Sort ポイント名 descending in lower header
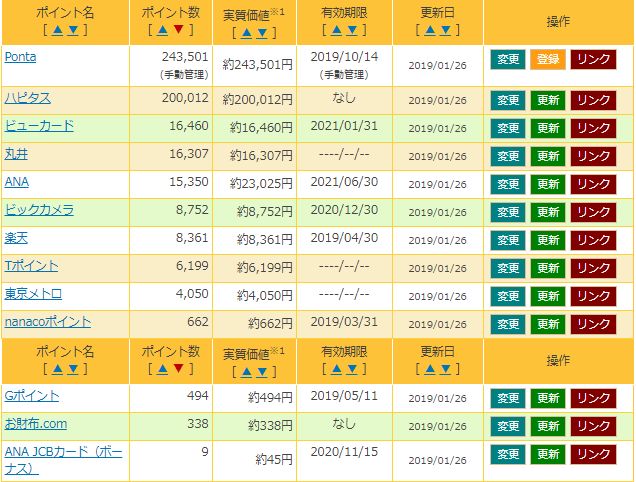 pyautogui.click(x=73, y=369)
